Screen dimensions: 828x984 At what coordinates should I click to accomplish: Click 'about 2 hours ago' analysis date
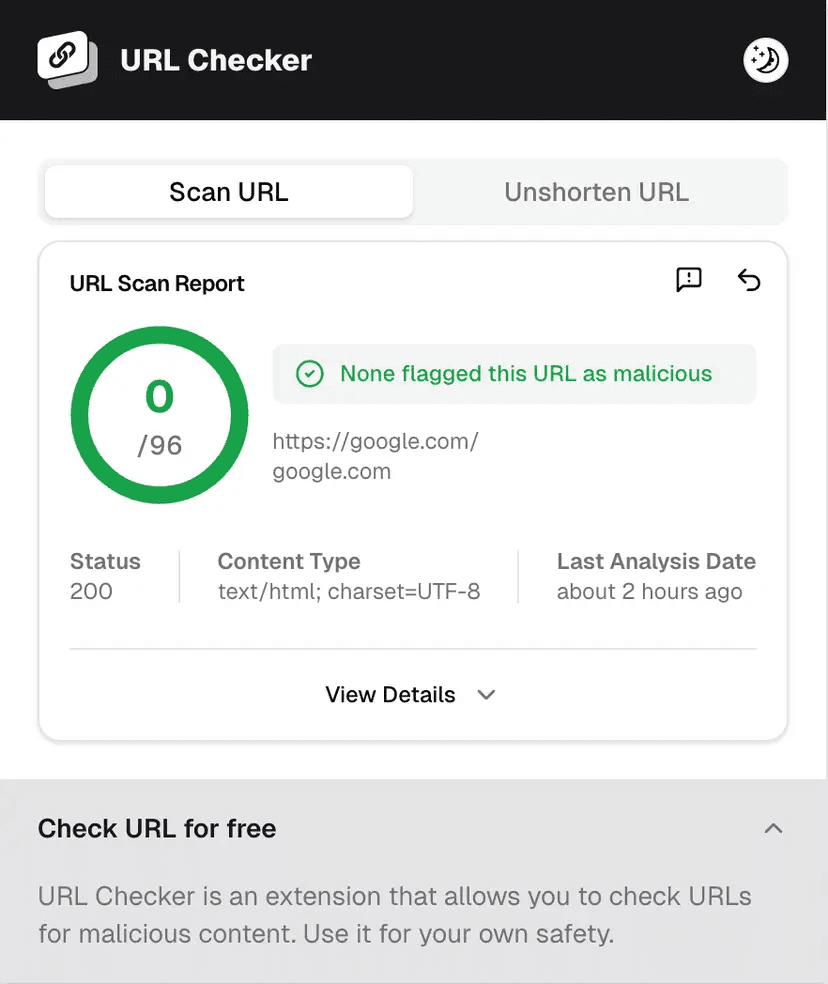650,591
